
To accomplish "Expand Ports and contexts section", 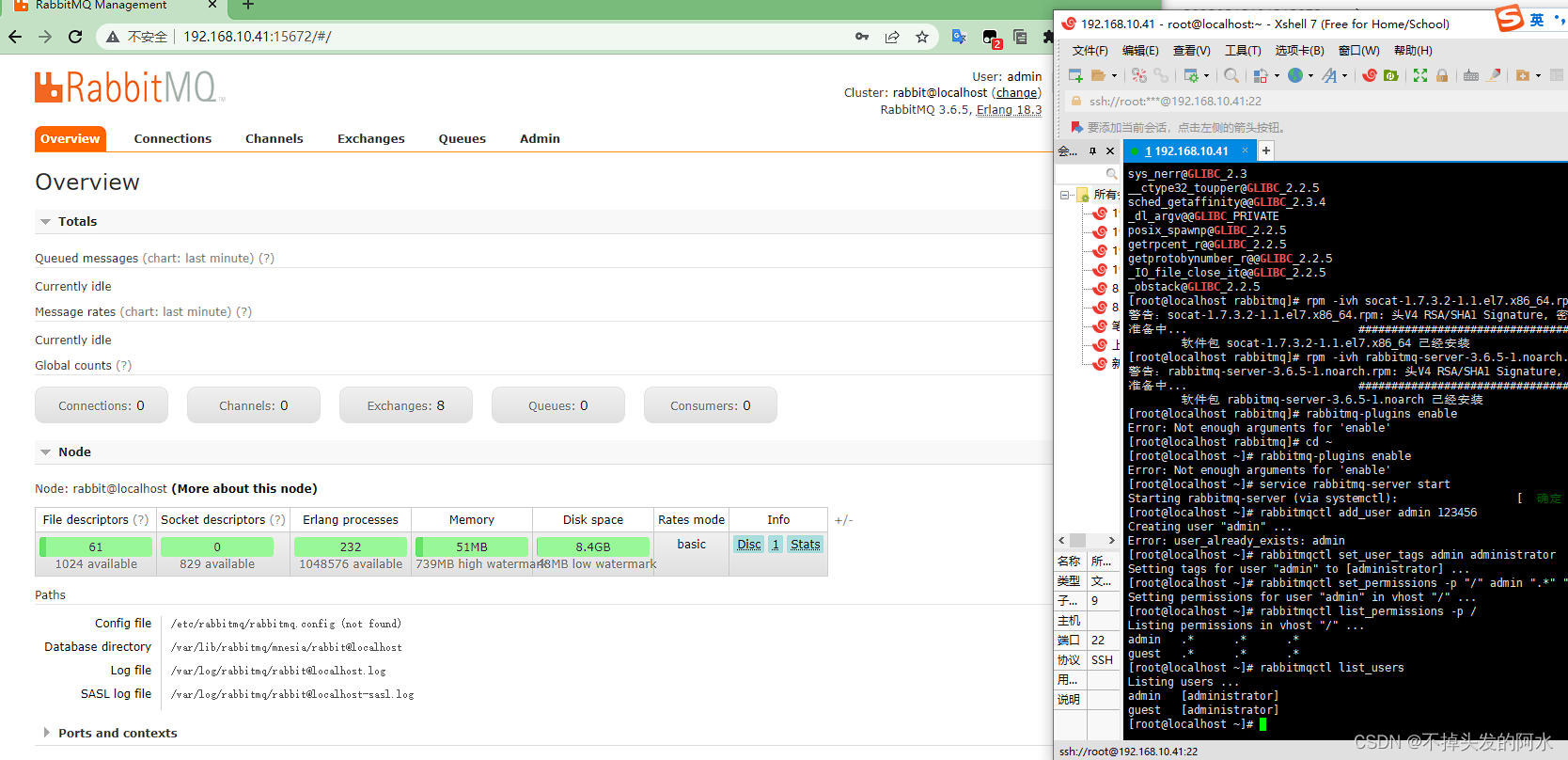I will coord(46,733).
